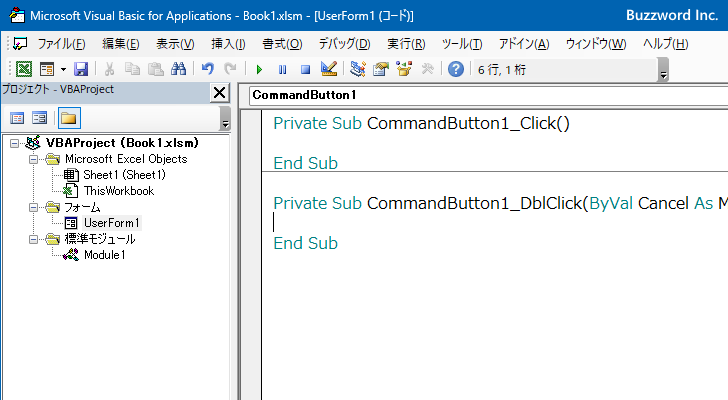This screenshot has width=728, height=400.
Task: Select the フォーム folder label
Action: [82, 207]
